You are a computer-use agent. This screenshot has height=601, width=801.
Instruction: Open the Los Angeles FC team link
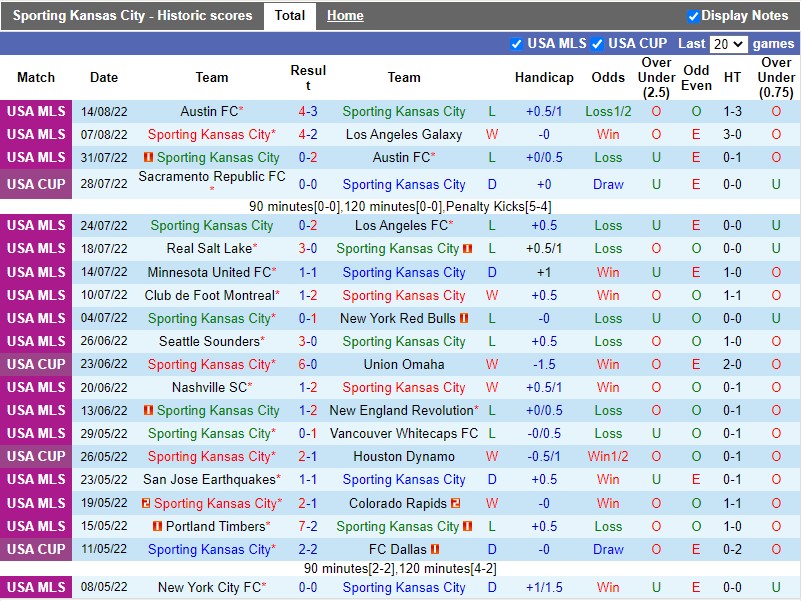pos(400,225)
